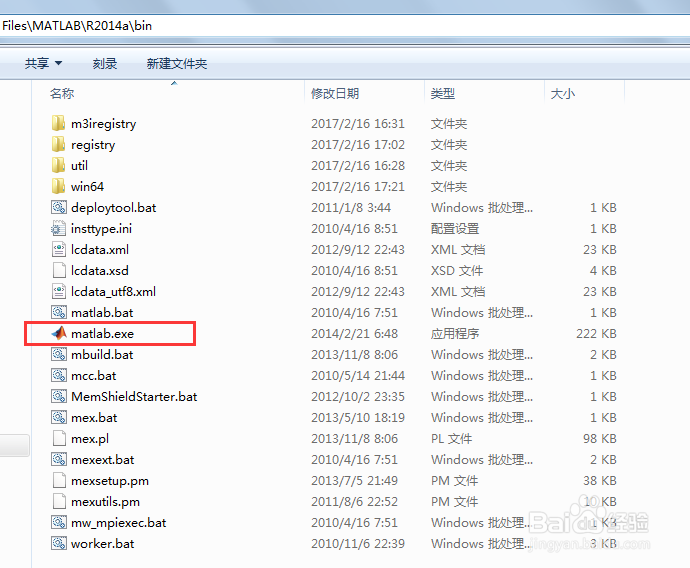Viewport: 690px width, 568px height.
Task: Click the 98 KB size cell
Action: (x=600, y=439)
